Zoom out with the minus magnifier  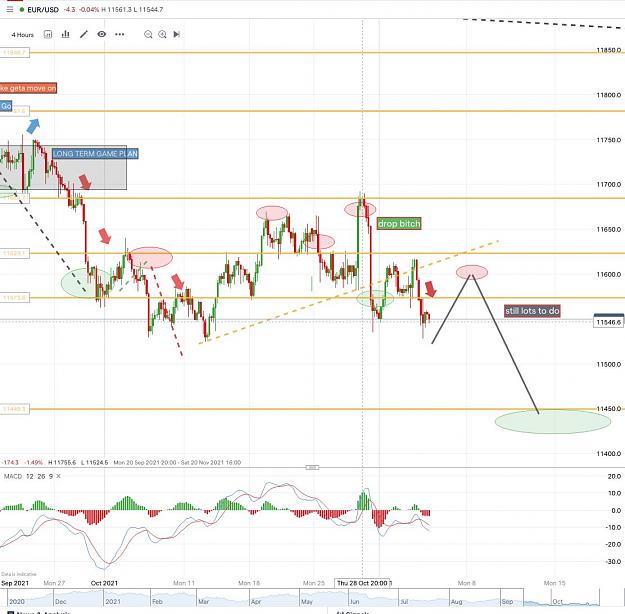(x=148, y=34)
